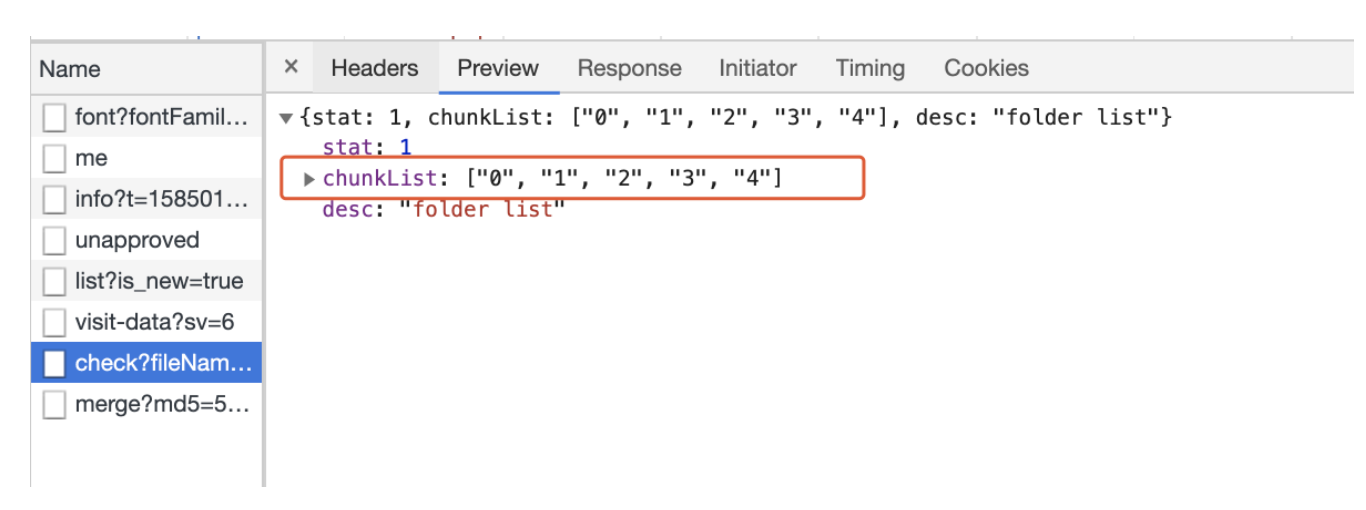Select the font?fontFamil request file icon

pos(54,118)
